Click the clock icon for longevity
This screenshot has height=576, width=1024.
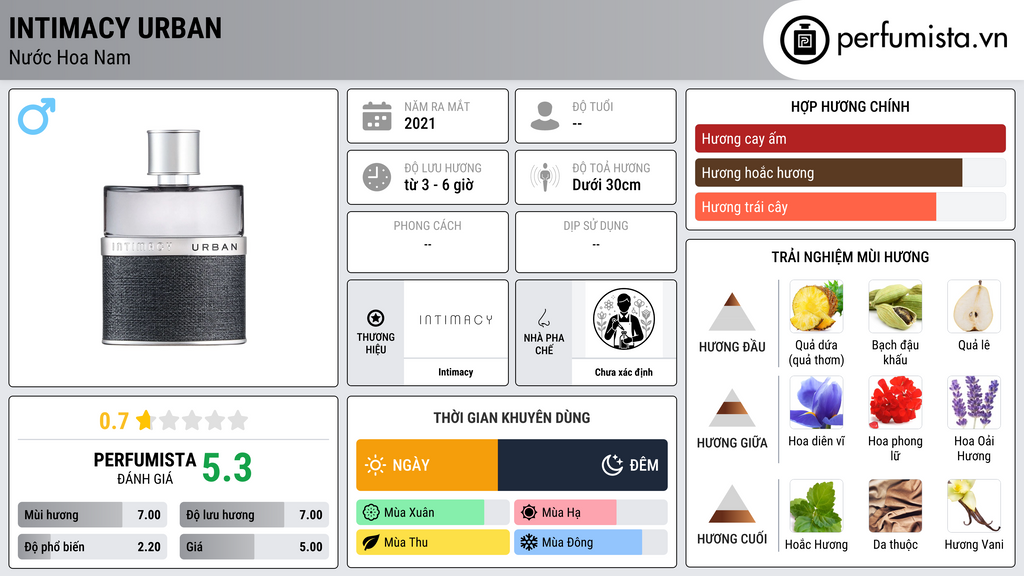coord(377,177)
